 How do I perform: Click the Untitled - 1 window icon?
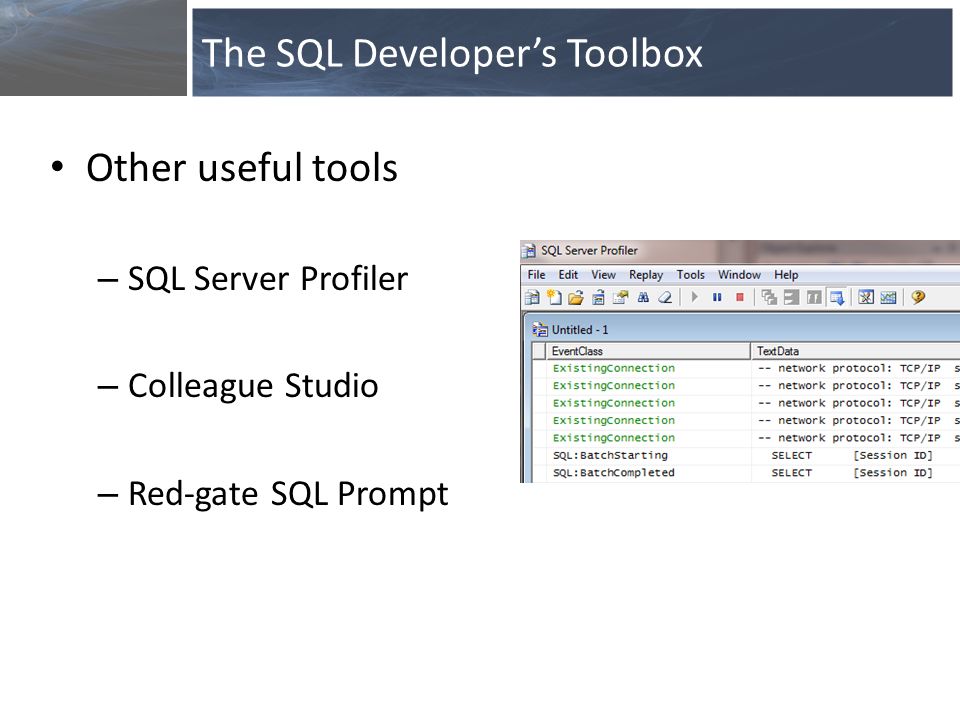click(x=540, y=330)
